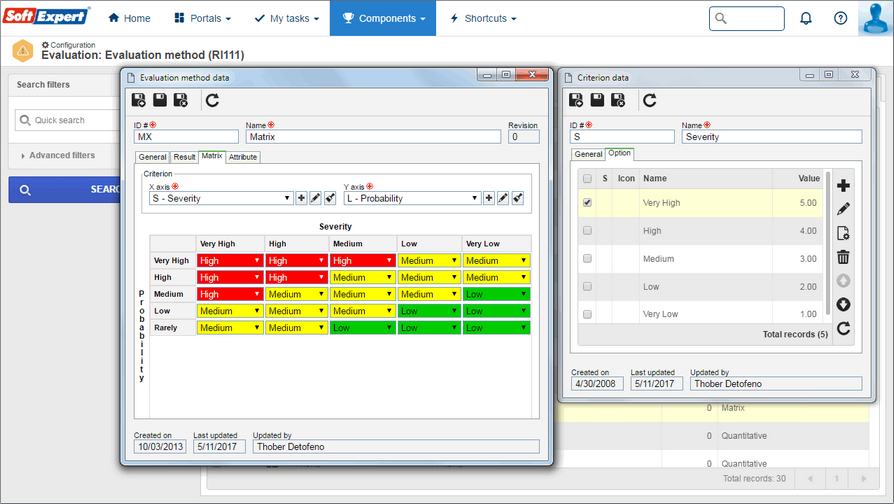Screen dimensions: 894x504
Task: Click the Name field containing Matrix
Action: coord(373,137)
